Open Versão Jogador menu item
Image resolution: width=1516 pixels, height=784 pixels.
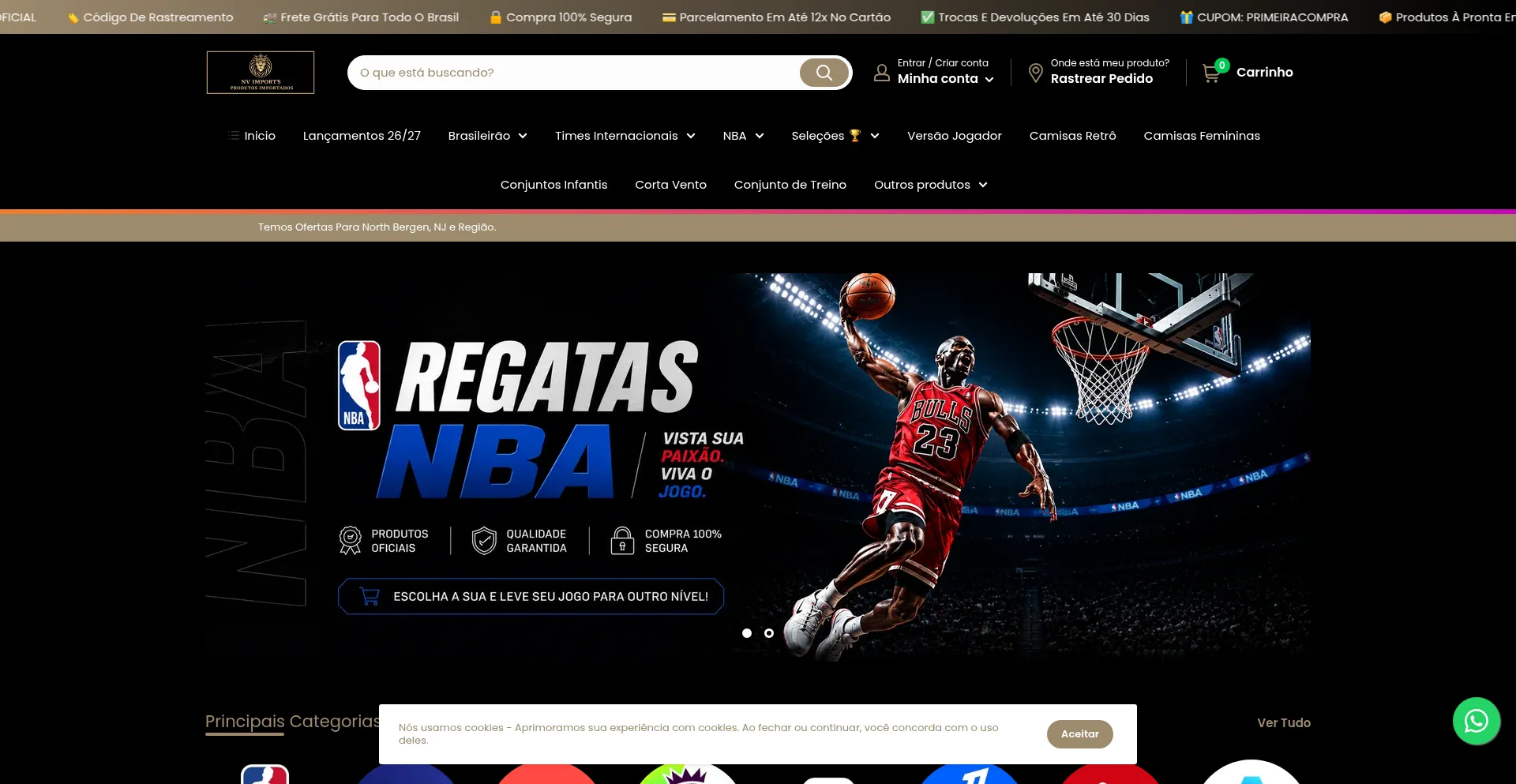(955, 136)
